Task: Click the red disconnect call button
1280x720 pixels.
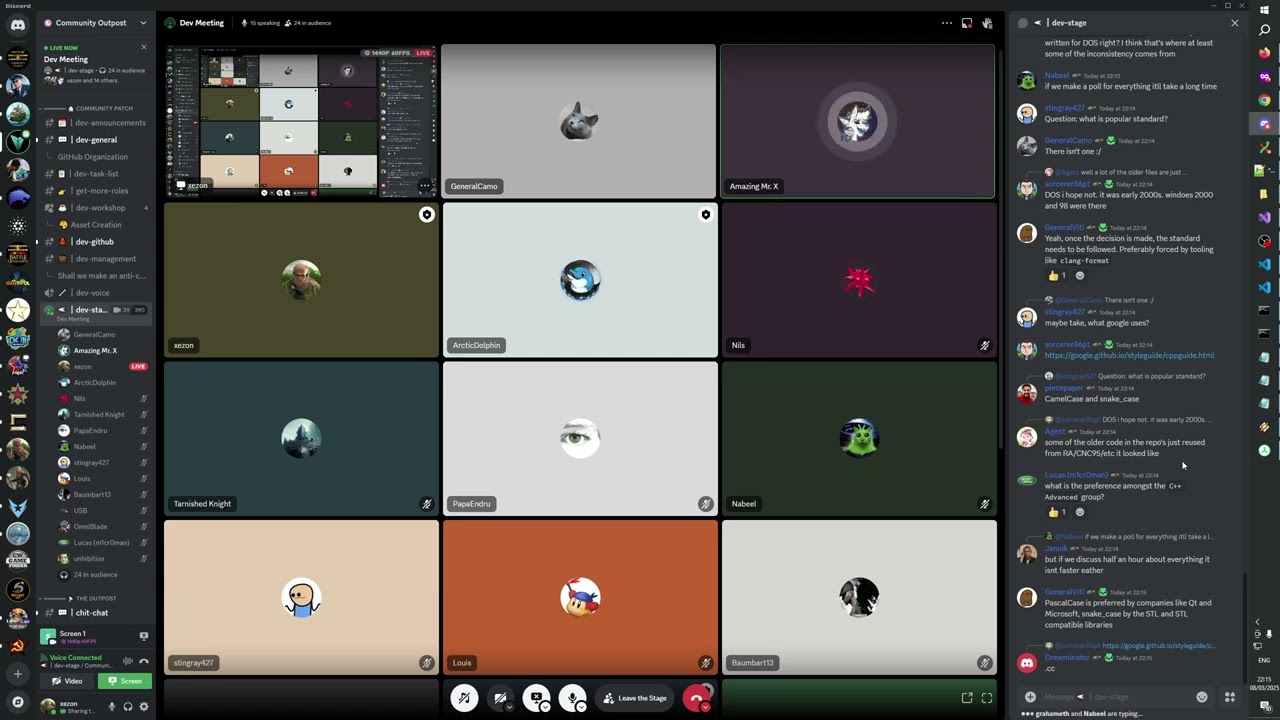Action: (x=696, y=698)
